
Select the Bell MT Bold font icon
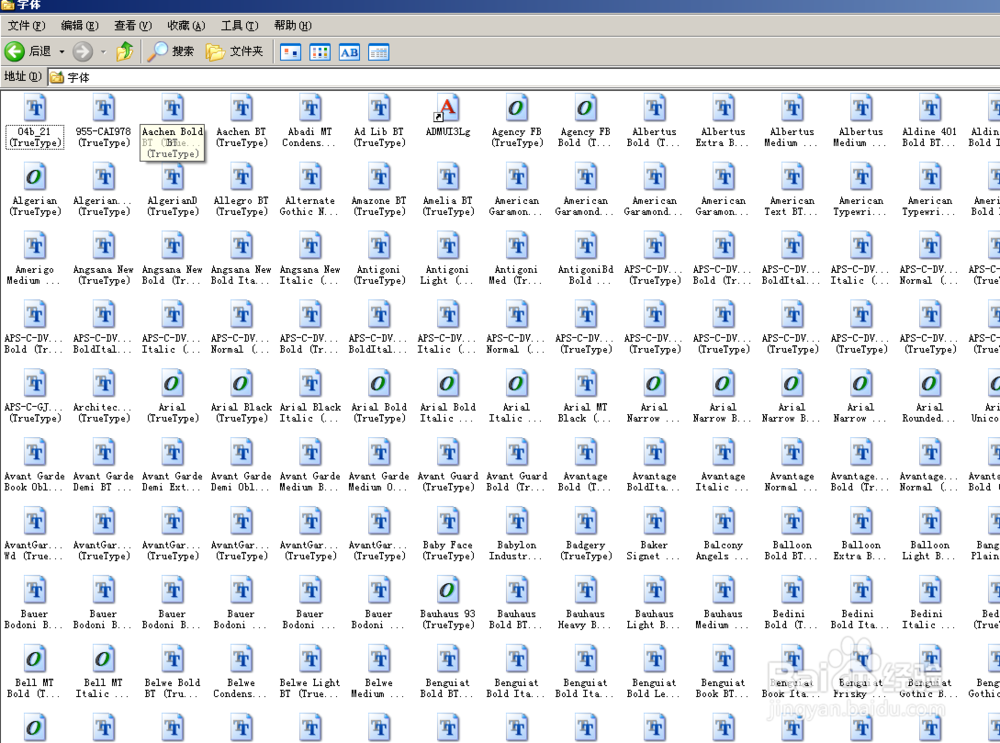(x=34, y=659)
